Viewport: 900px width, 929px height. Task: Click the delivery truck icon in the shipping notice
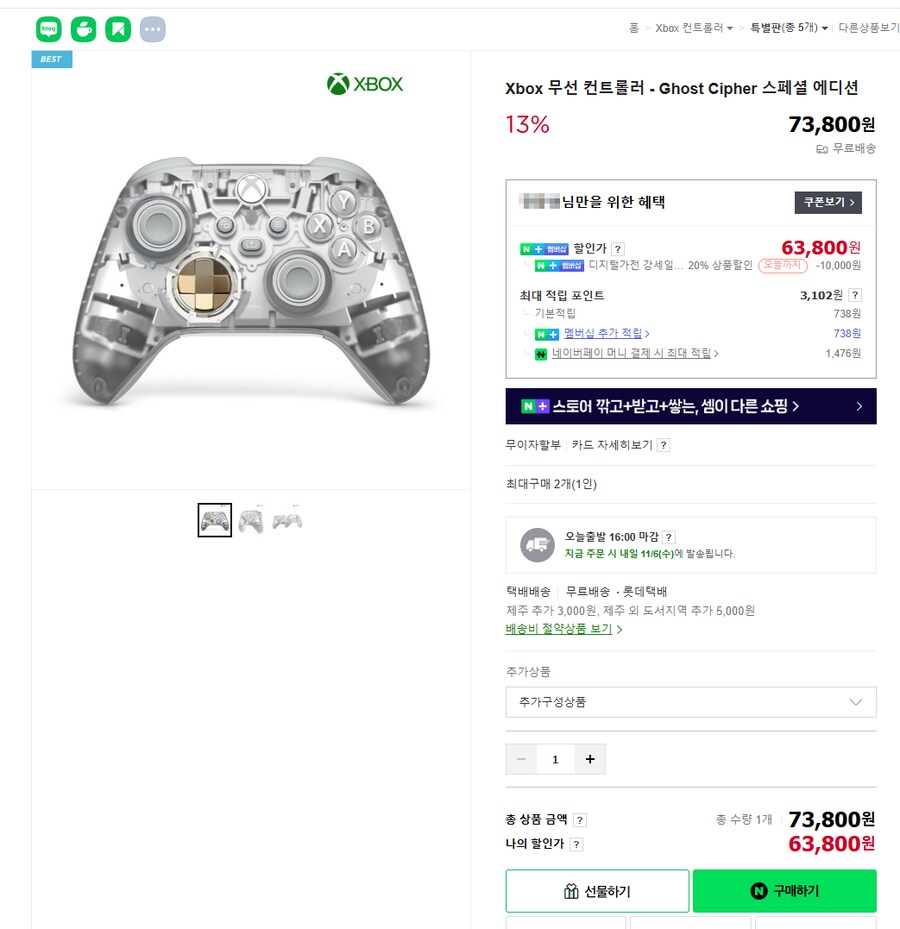537,544
